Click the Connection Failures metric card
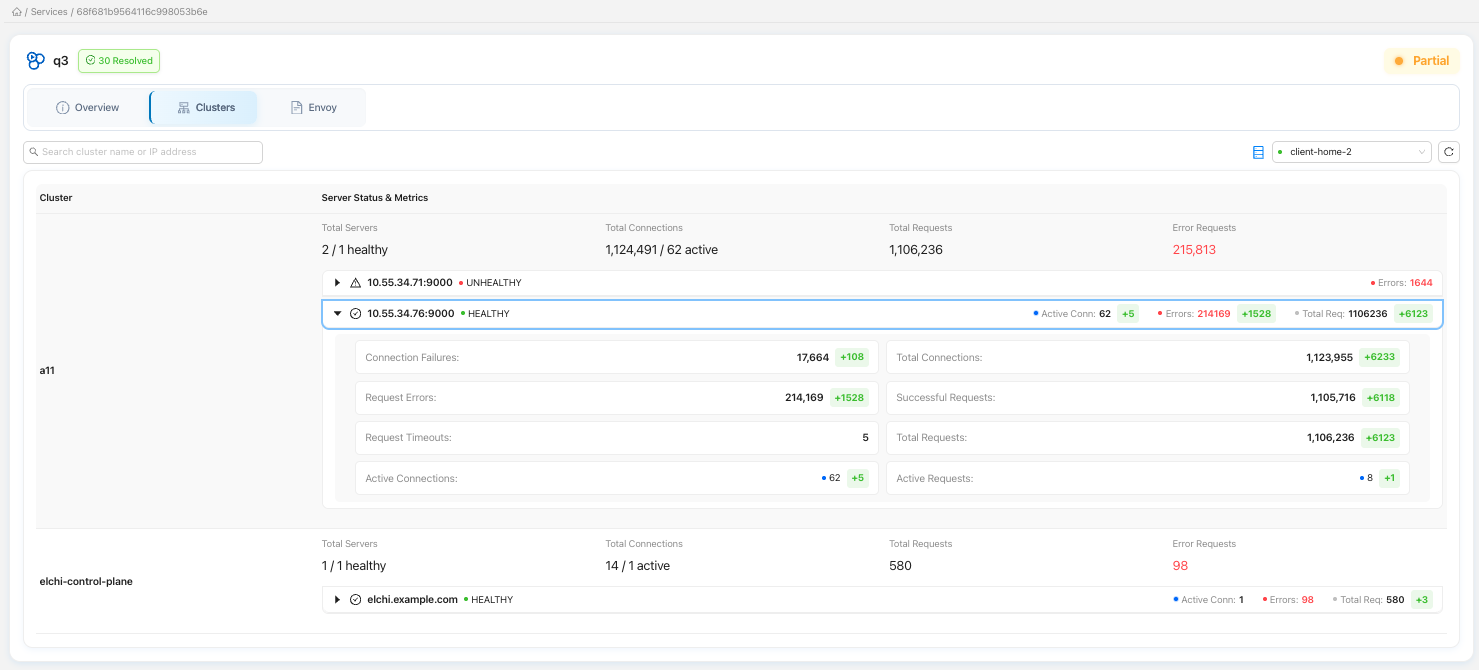 (616, 357)
